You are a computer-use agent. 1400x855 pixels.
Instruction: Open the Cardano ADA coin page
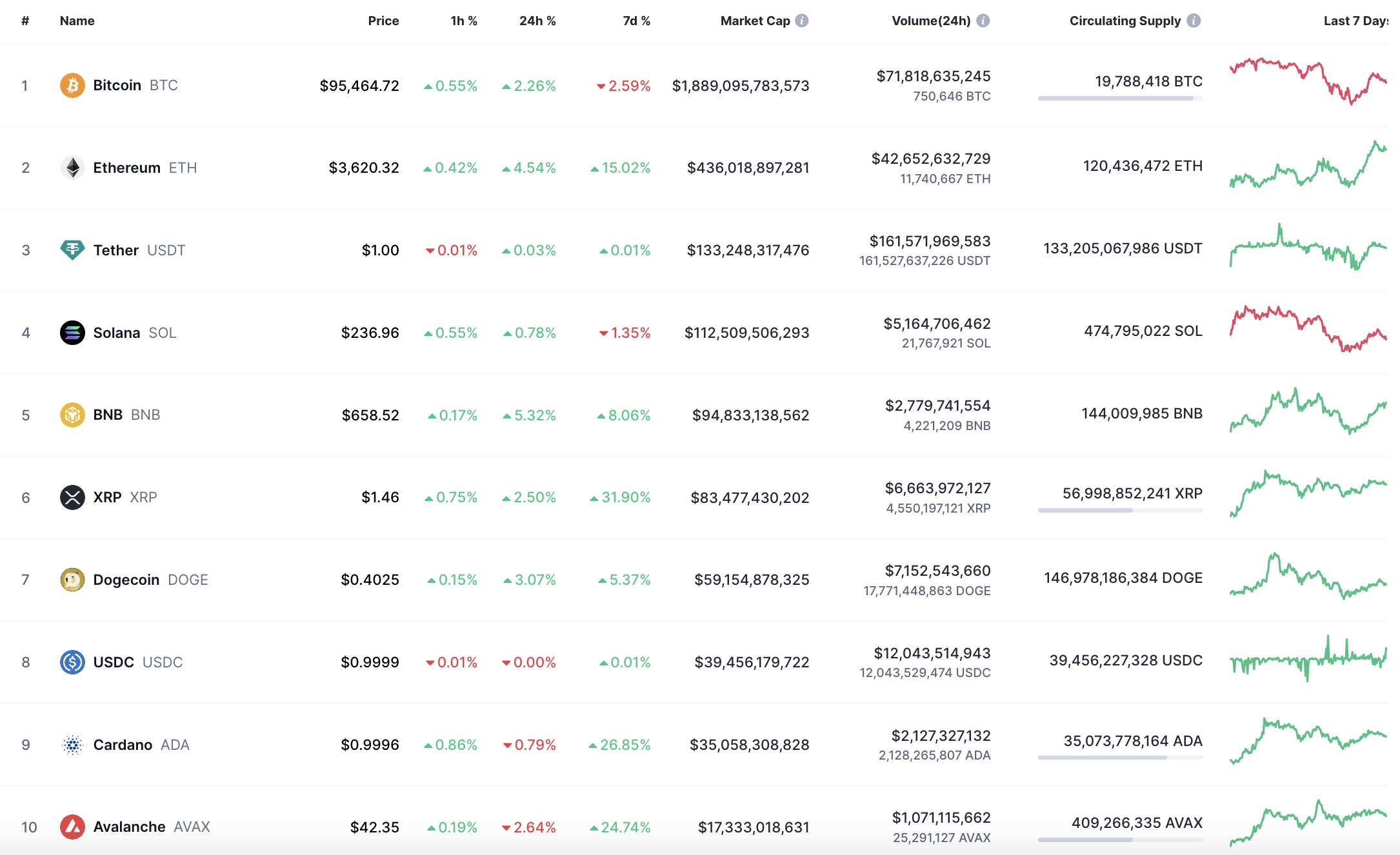click(123, 745)
